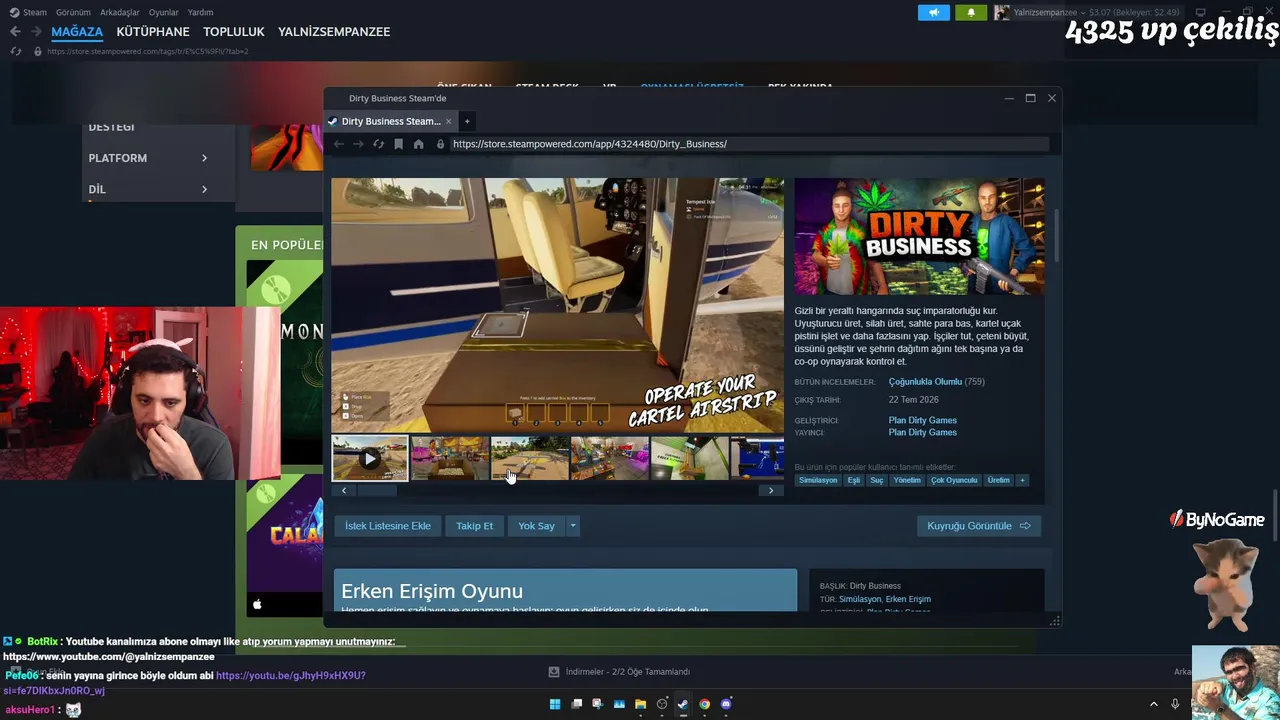Open Steam notifications bell
The image size is (1280, 720).
click(971, 12)
